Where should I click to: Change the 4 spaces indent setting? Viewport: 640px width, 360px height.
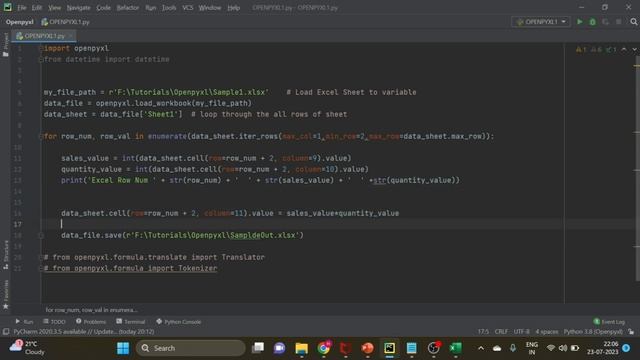click(x=547, y=332)
